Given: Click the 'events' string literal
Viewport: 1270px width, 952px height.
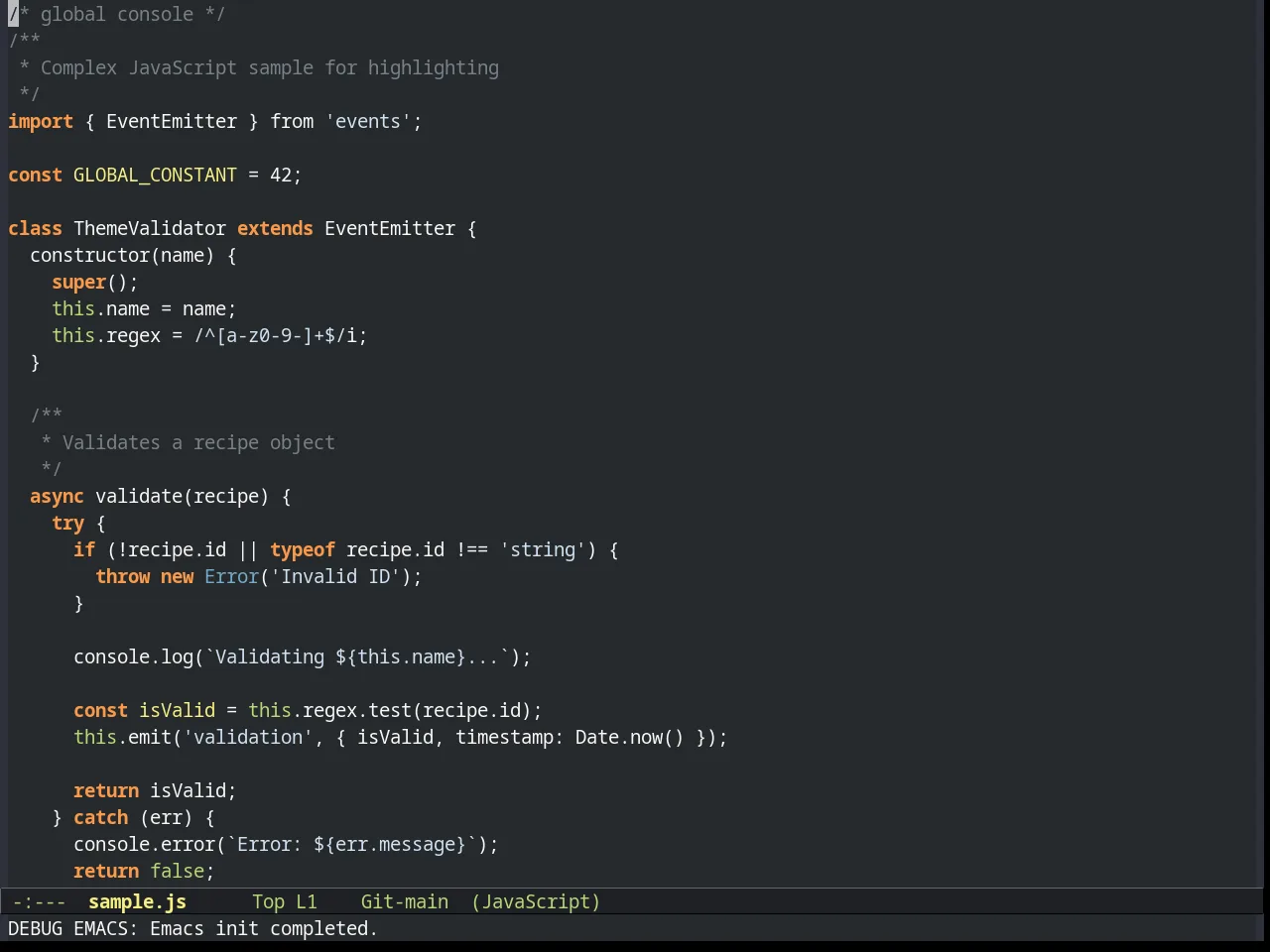Looking at the screenshot, I should [368, 121].
